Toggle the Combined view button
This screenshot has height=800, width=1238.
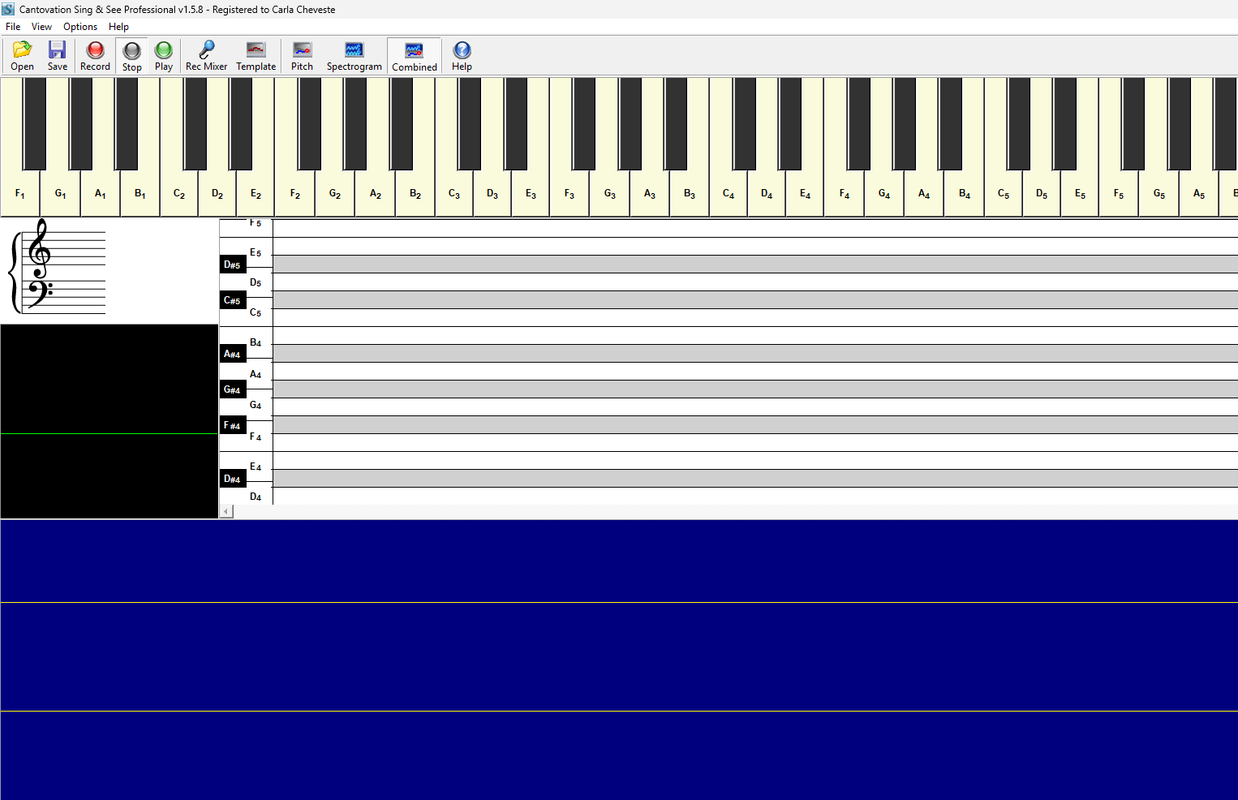point(414,56)
